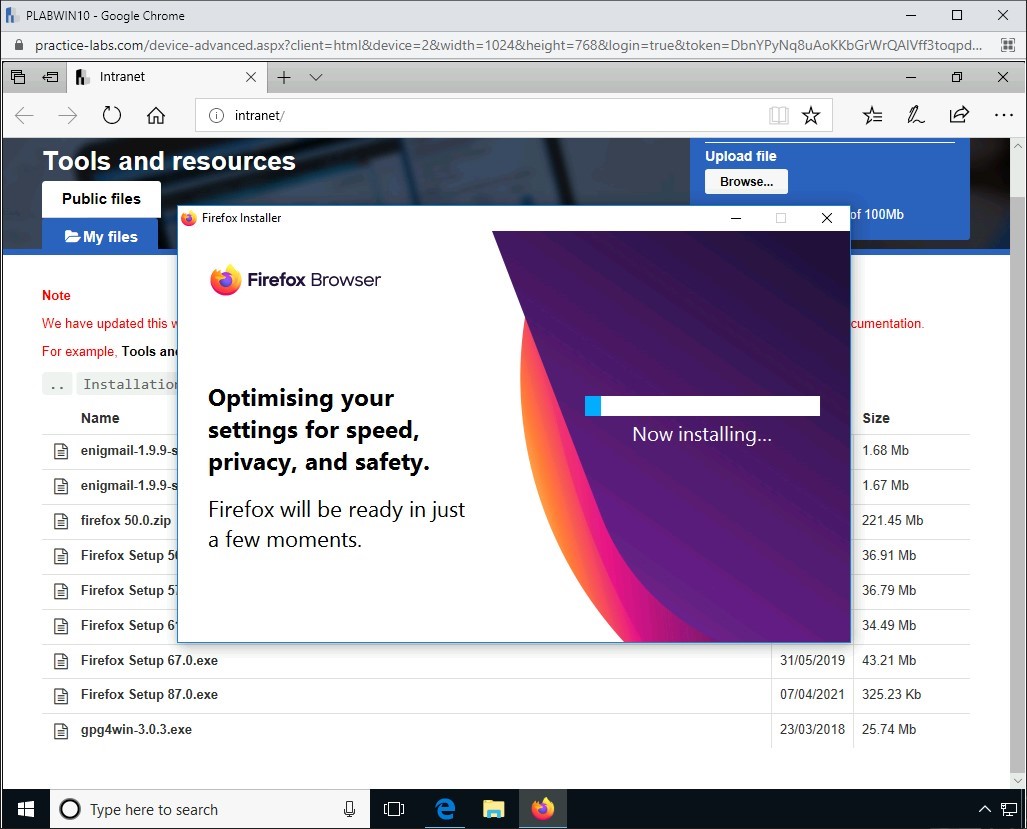Expand the Edge tab preview chevron
This screenshot has width=1027, height=829.
click(x=316, y=77)
